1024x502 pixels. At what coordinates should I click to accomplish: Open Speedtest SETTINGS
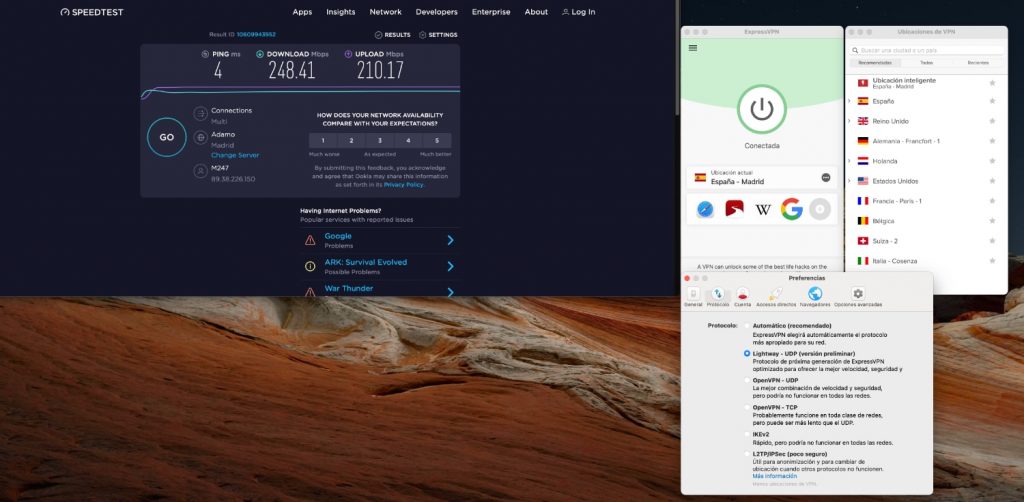[438, 35]
